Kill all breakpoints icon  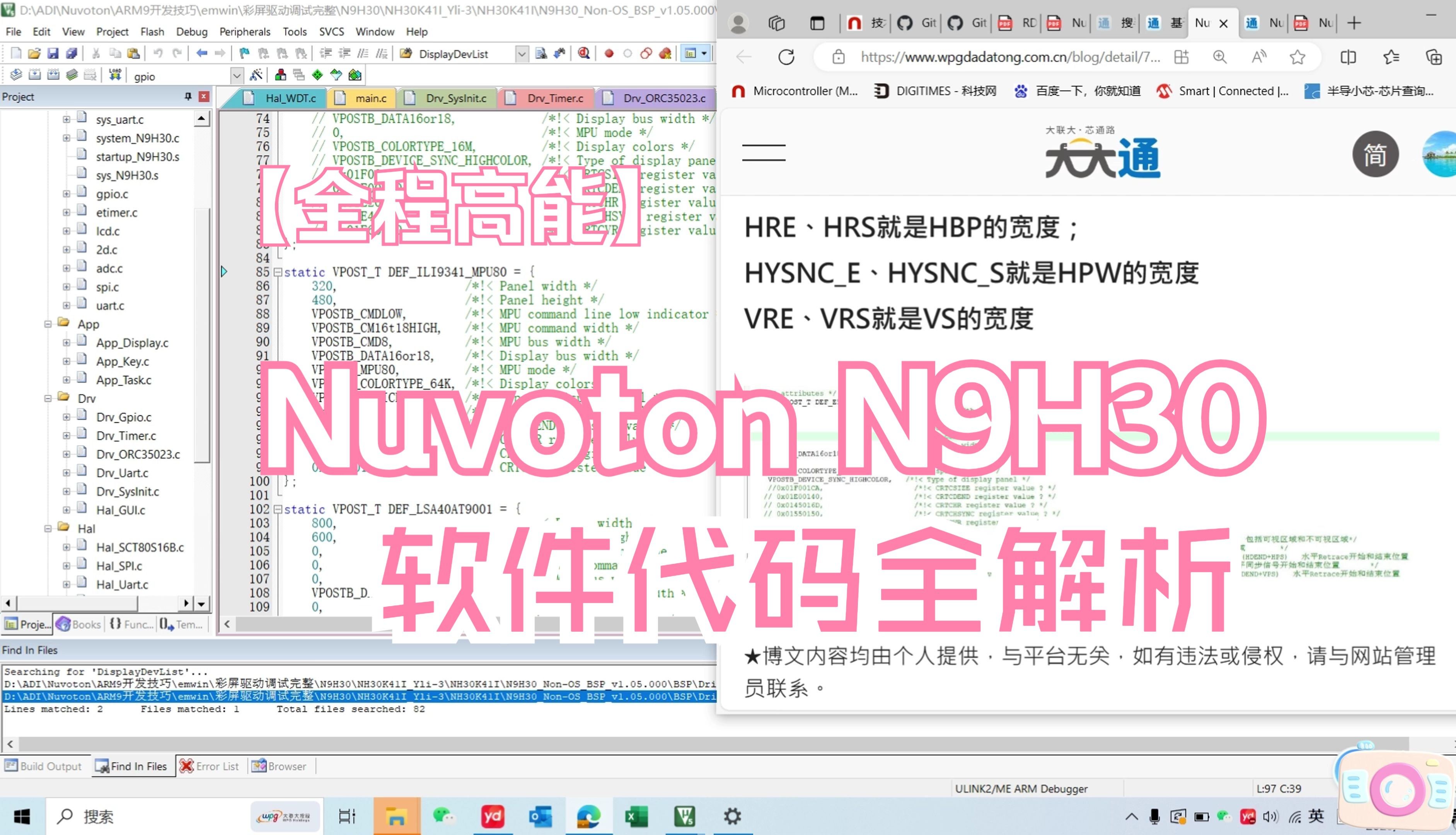(665, 53)
